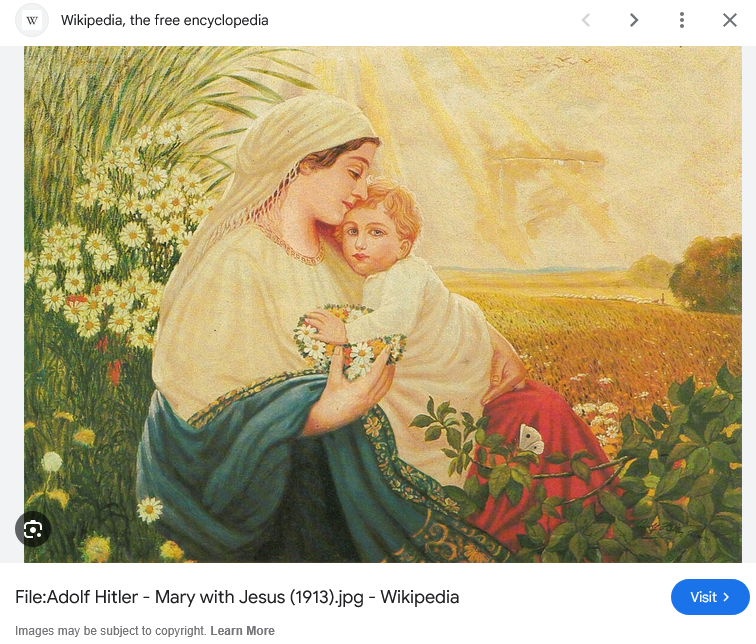
Task: Go back with the previous image arrow
Action: 586,20
